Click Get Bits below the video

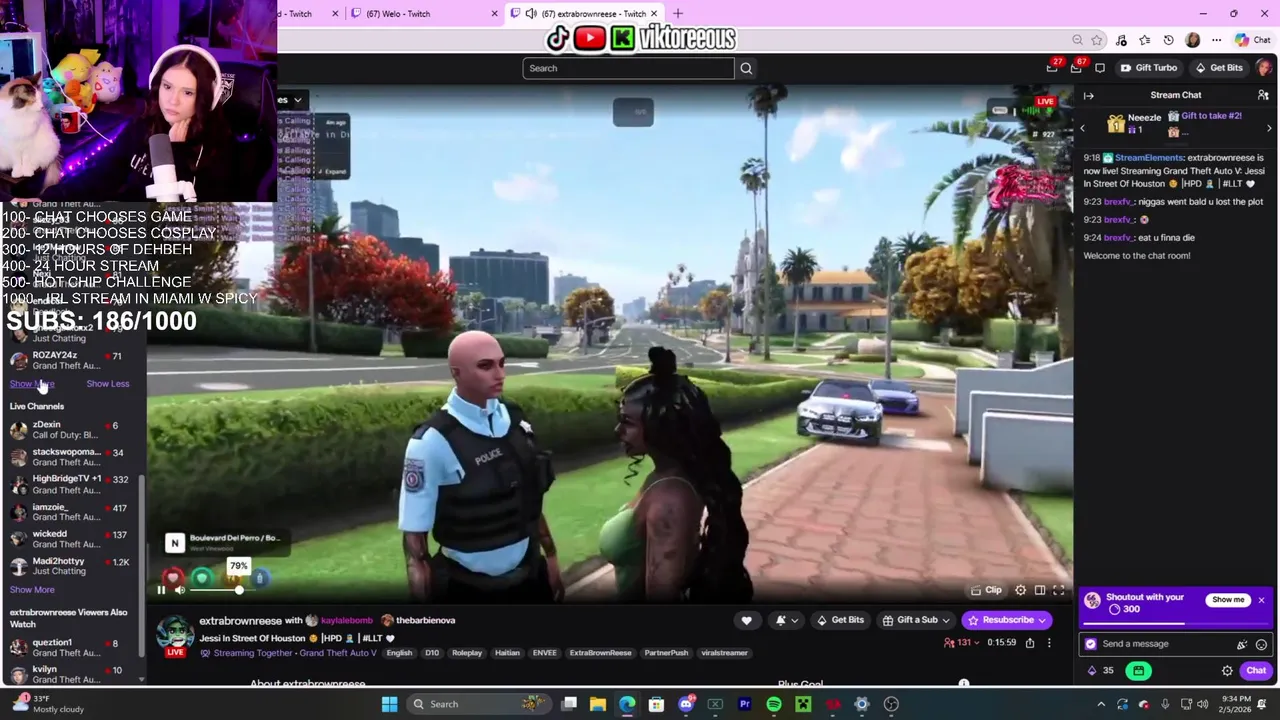point(840,620)
